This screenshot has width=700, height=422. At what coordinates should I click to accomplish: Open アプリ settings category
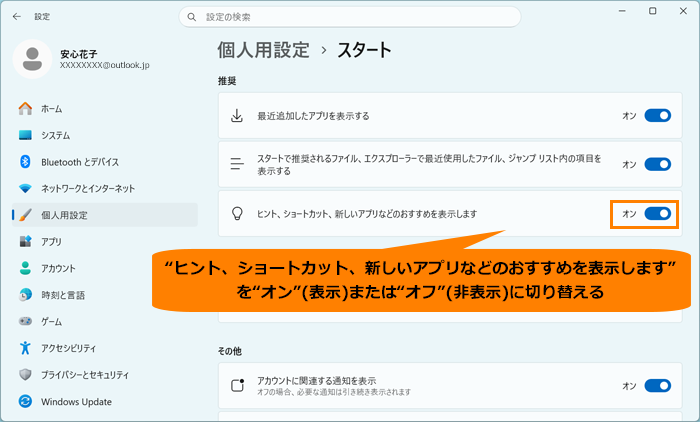(x=105, y=242)
